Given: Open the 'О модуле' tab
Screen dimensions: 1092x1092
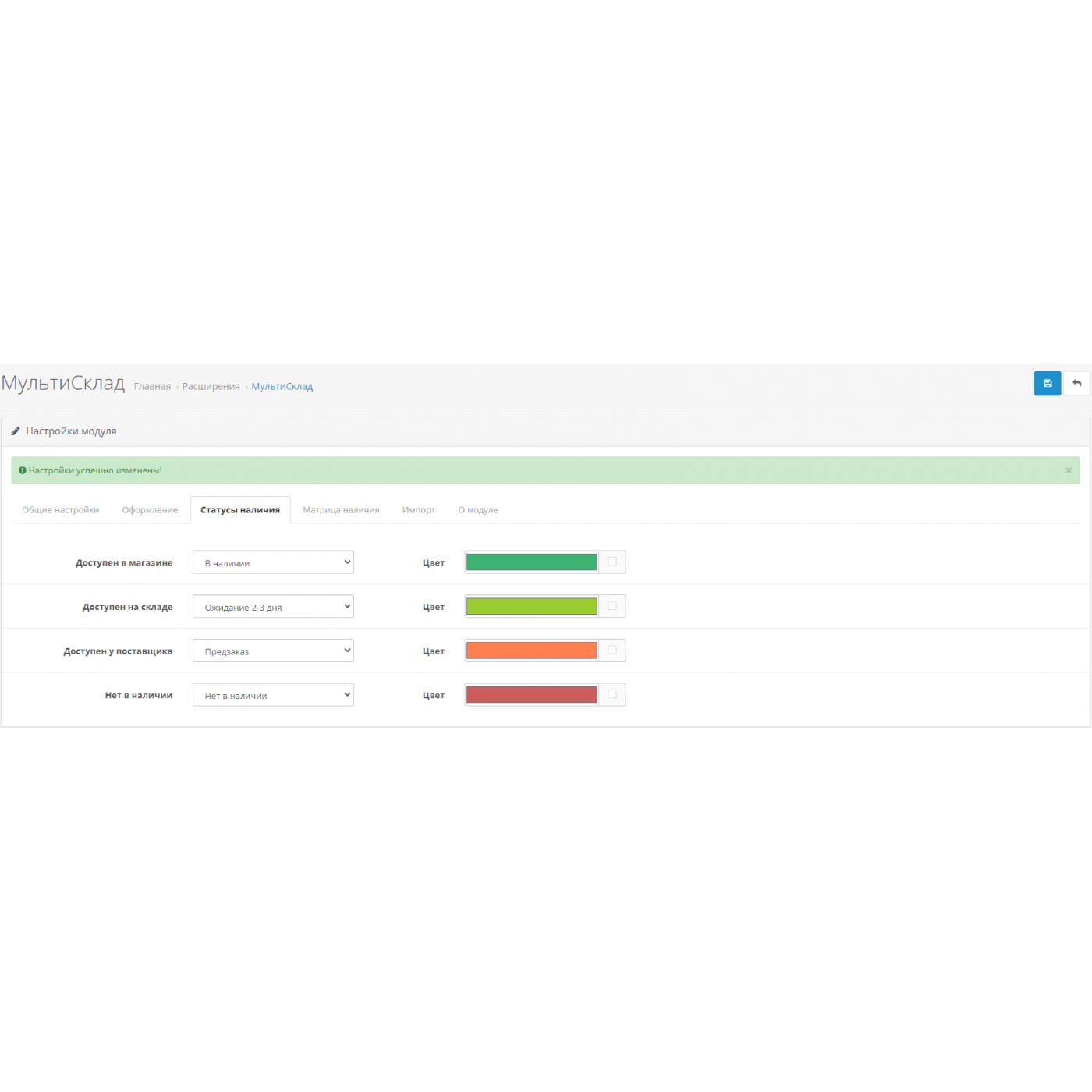Looking at the screenshot, I should (477, 510).
